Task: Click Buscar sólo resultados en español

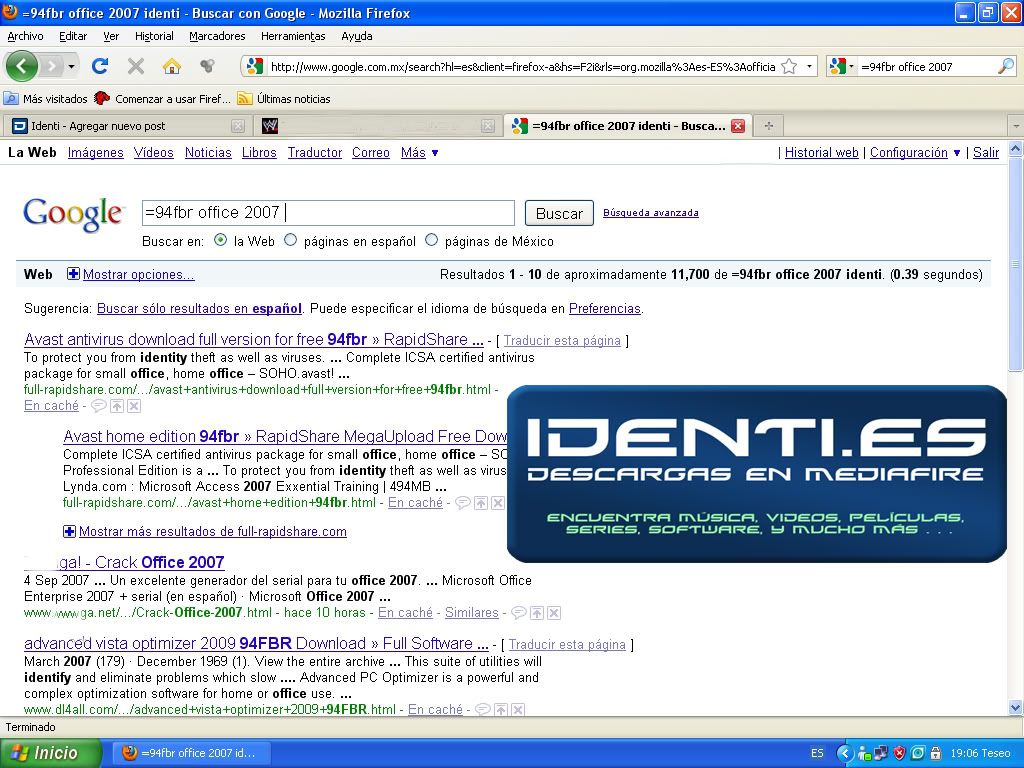Action: (199, 308)
